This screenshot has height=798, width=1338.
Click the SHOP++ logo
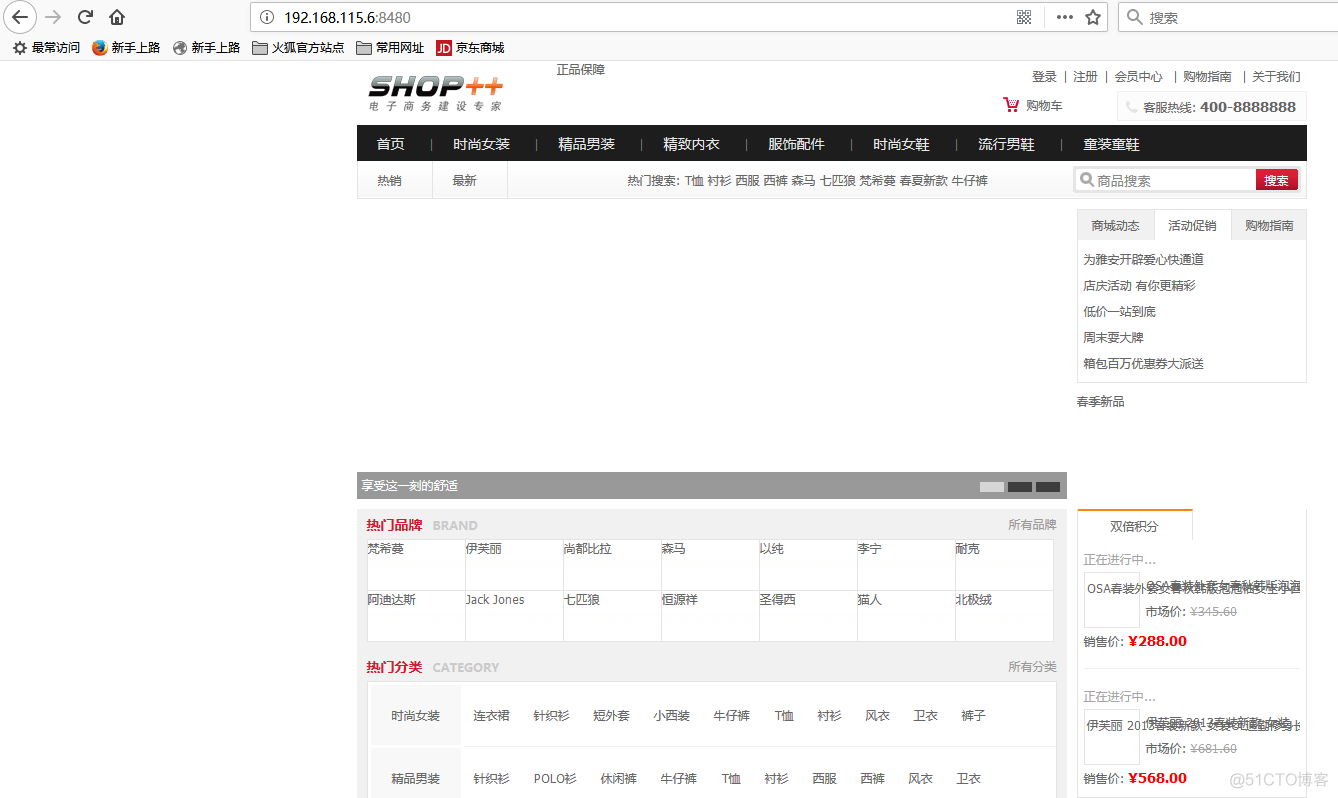click(436, 92)
